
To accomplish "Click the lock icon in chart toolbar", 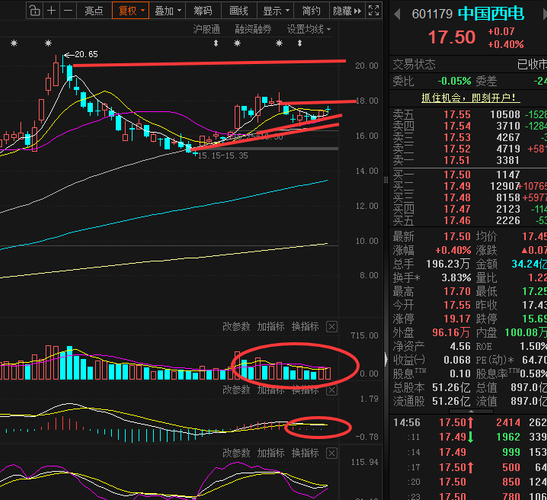I will [35, 11].
